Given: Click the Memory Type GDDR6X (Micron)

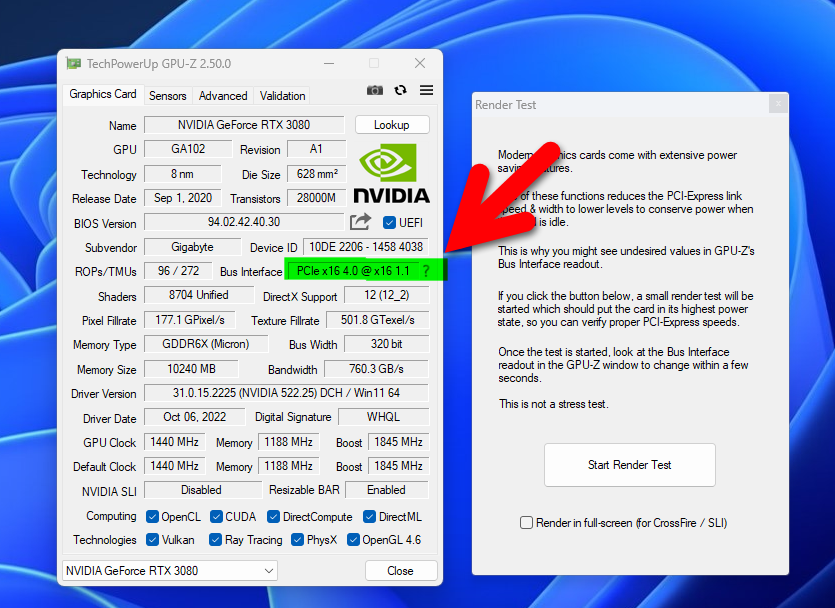Looking at the screenshot, I should (x=206, y=344).
